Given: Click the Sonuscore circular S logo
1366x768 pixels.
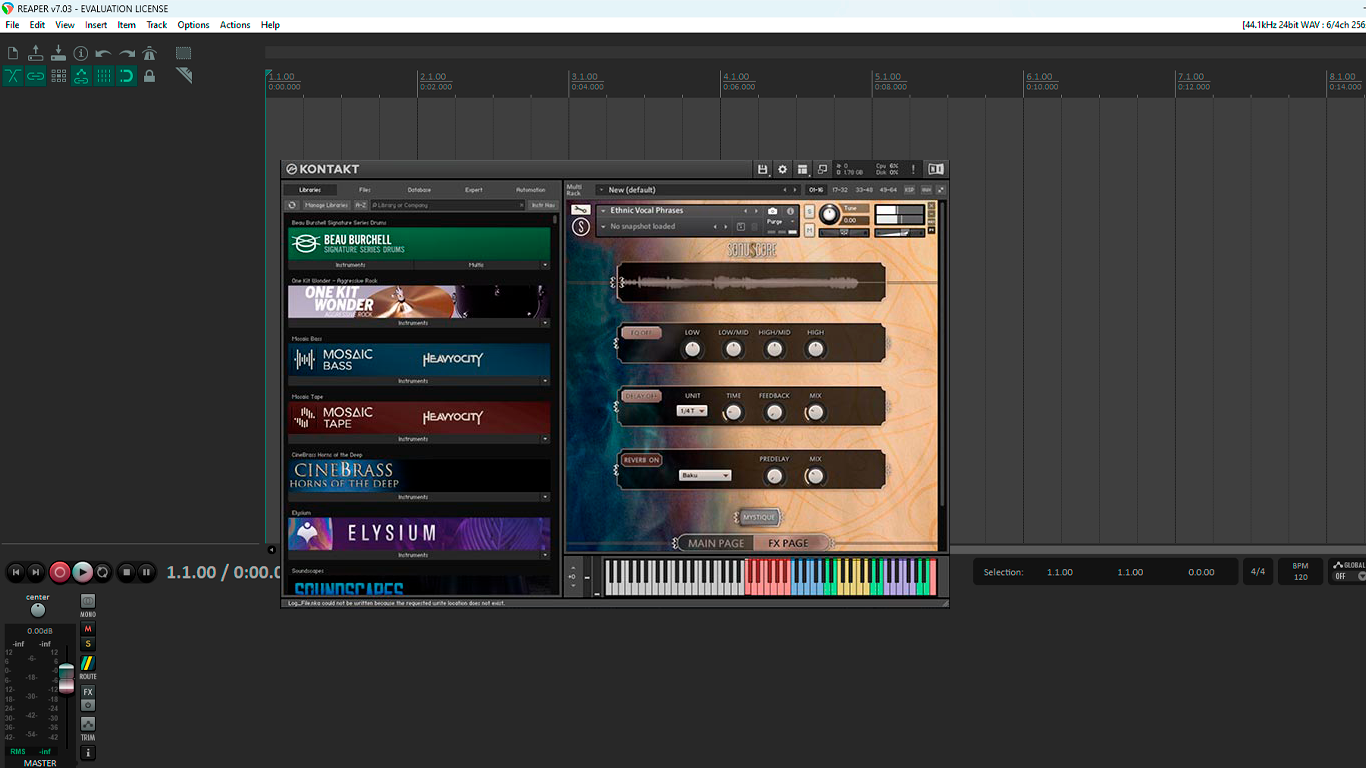Looking at the screenshot, I should tap(581, 227).
